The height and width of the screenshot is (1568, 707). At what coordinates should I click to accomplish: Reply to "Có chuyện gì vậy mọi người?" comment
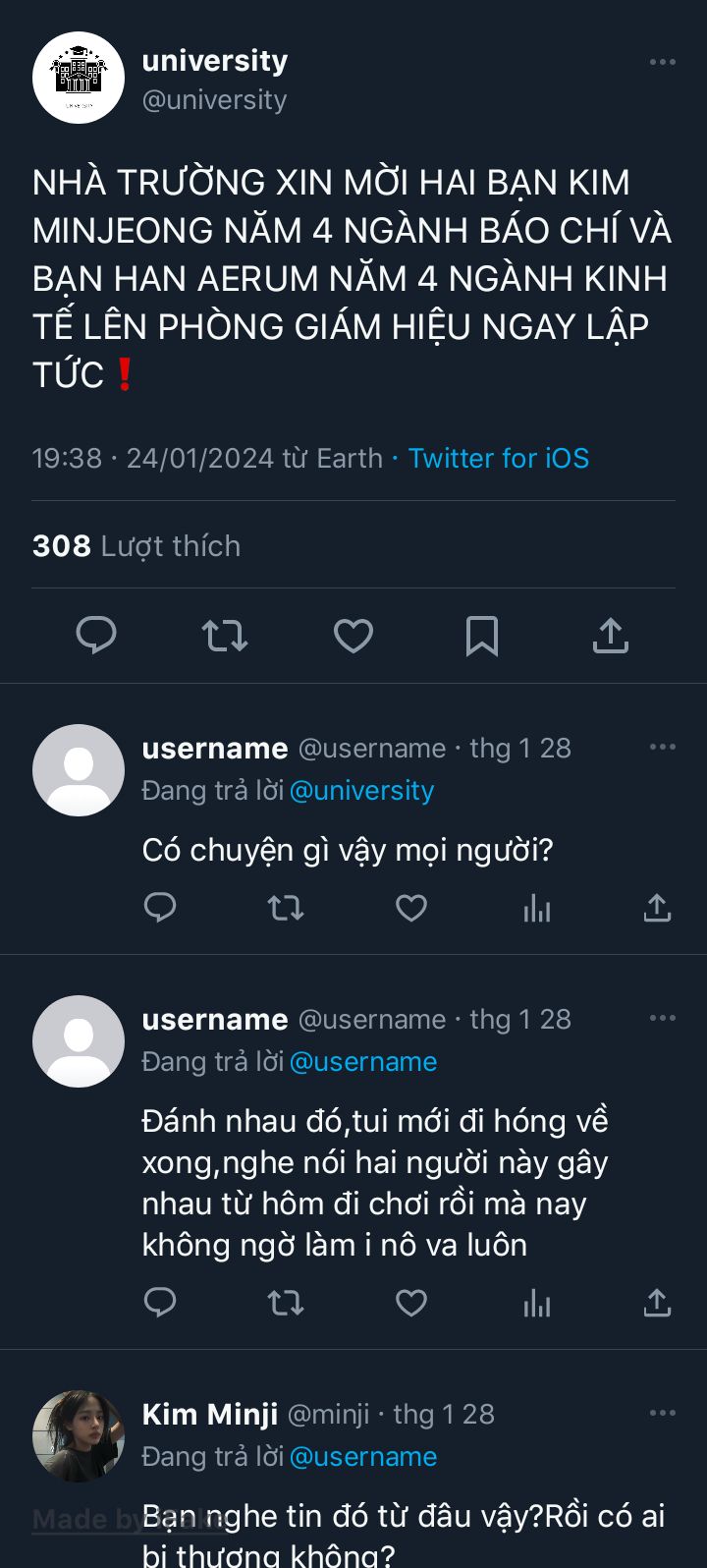pos(160,909)
